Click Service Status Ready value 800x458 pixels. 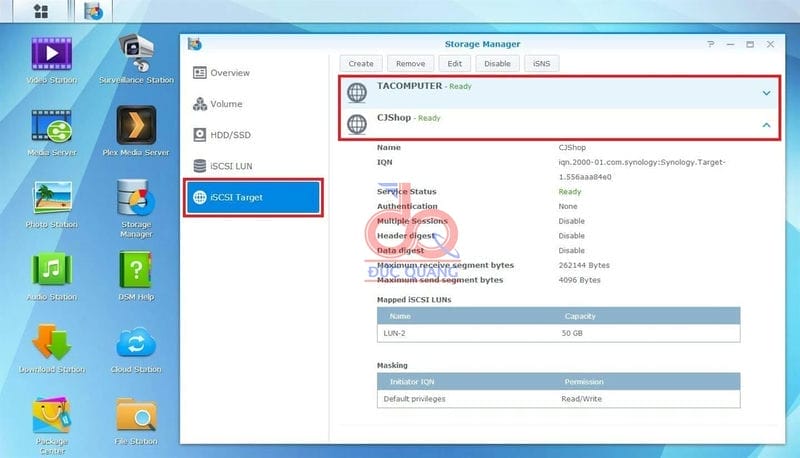pos(570,192)
